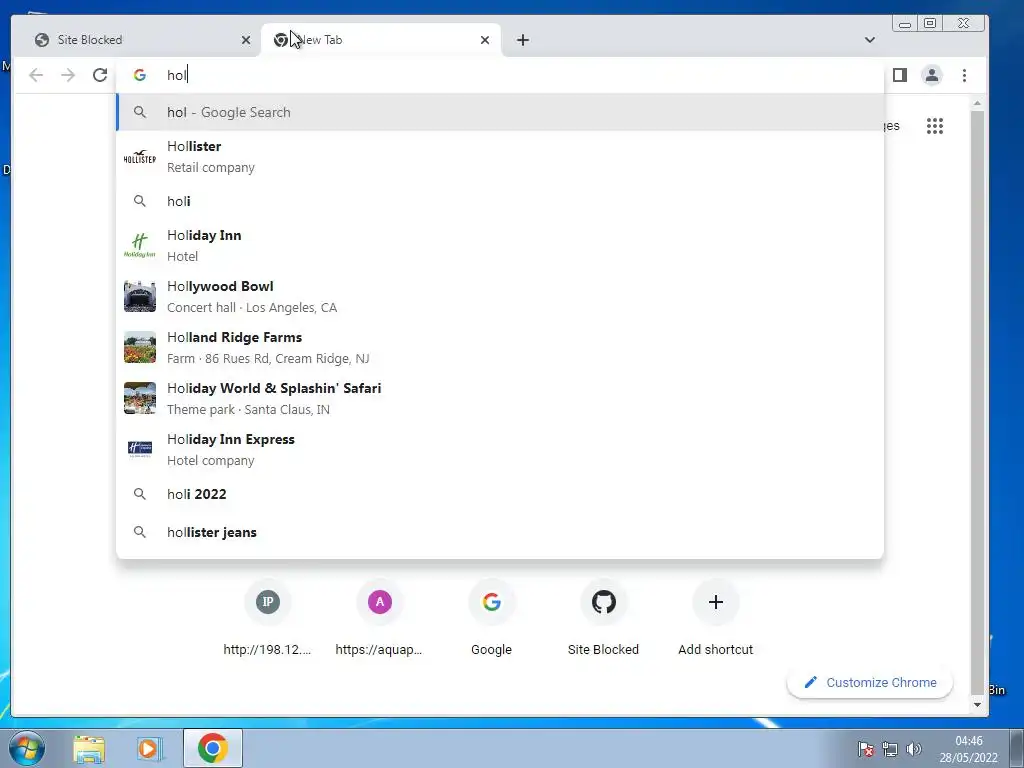This screenshot has height=768, width=1024.
Task: Select the Holiday Inn Hotel suggestion
Action: 500,246
